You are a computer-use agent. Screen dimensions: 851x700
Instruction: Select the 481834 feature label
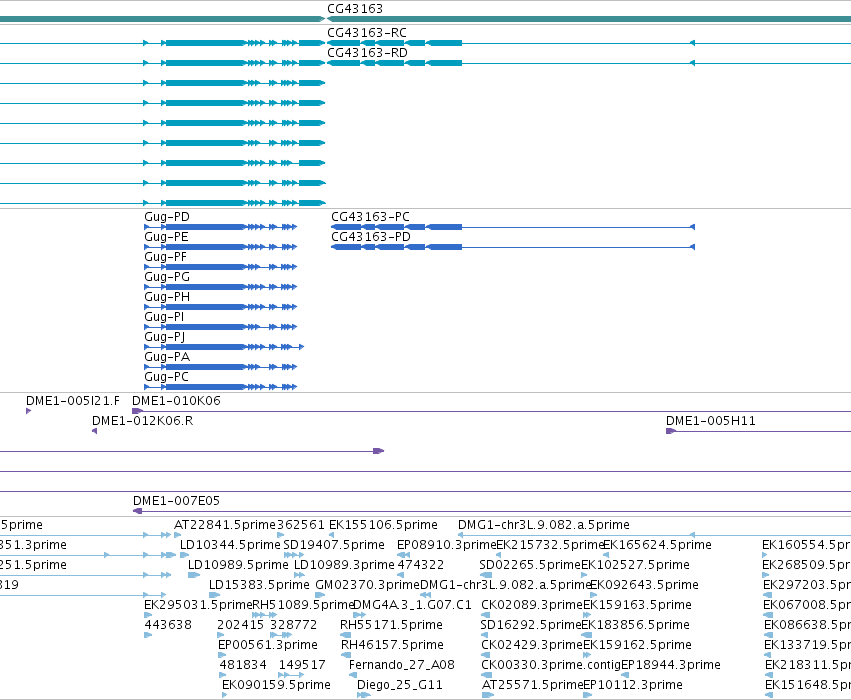(x=243, y=665)
